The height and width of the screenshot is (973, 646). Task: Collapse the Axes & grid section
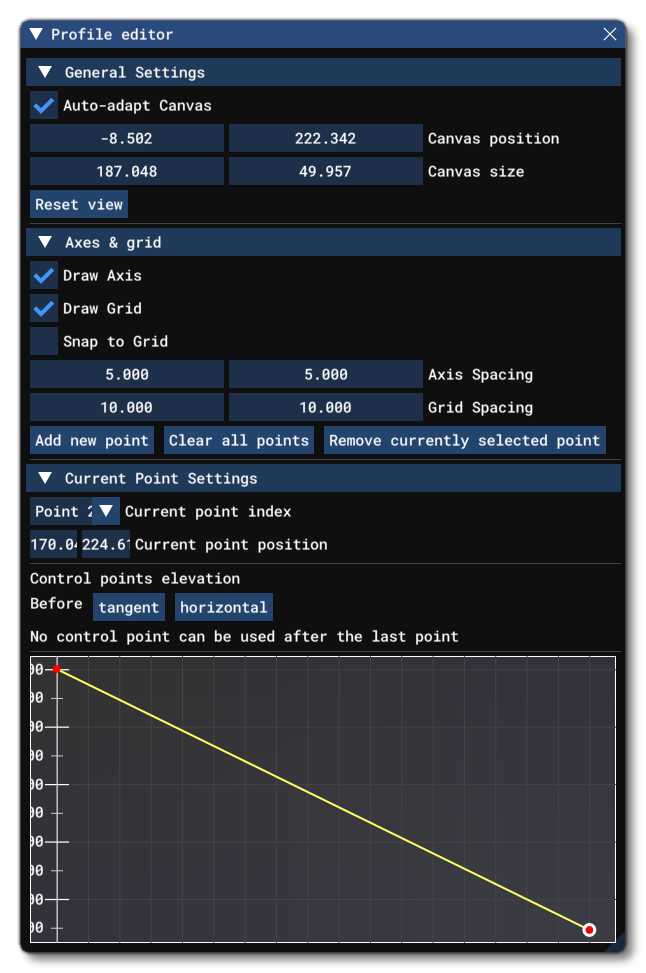[x=44, y=241]
